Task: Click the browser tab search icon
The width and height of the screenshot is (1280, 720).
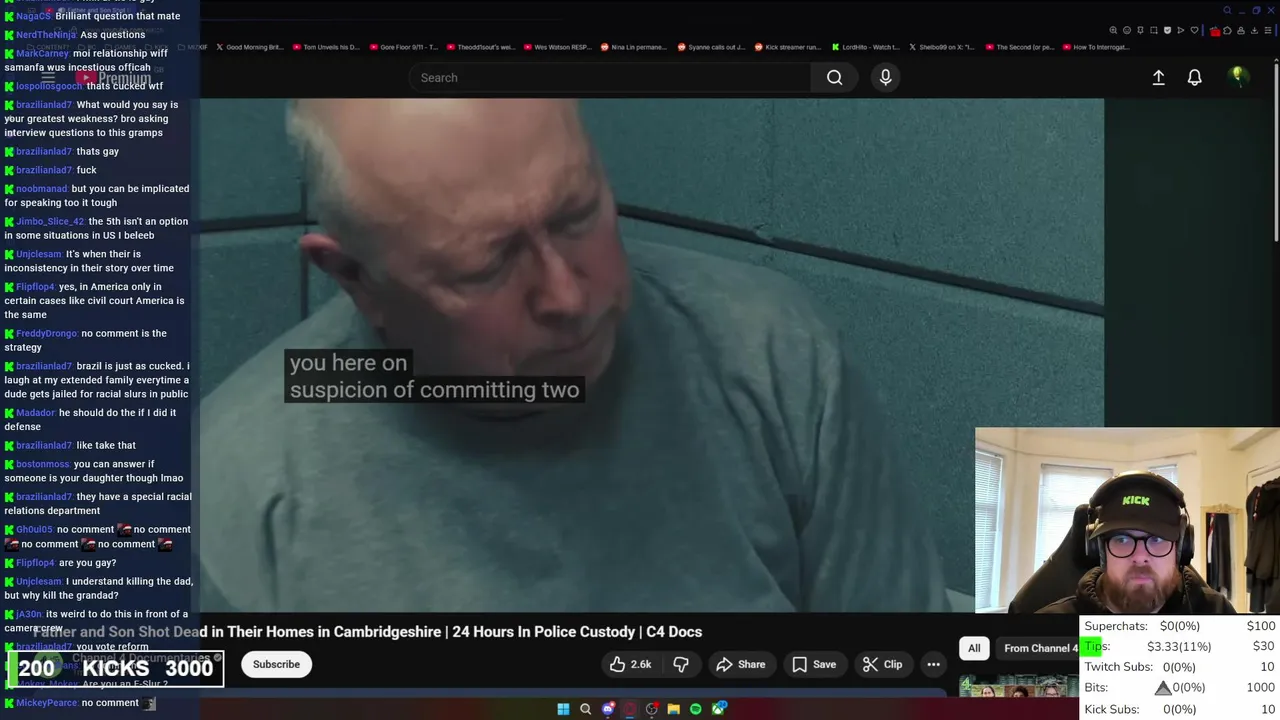Action: [1227, 10]
